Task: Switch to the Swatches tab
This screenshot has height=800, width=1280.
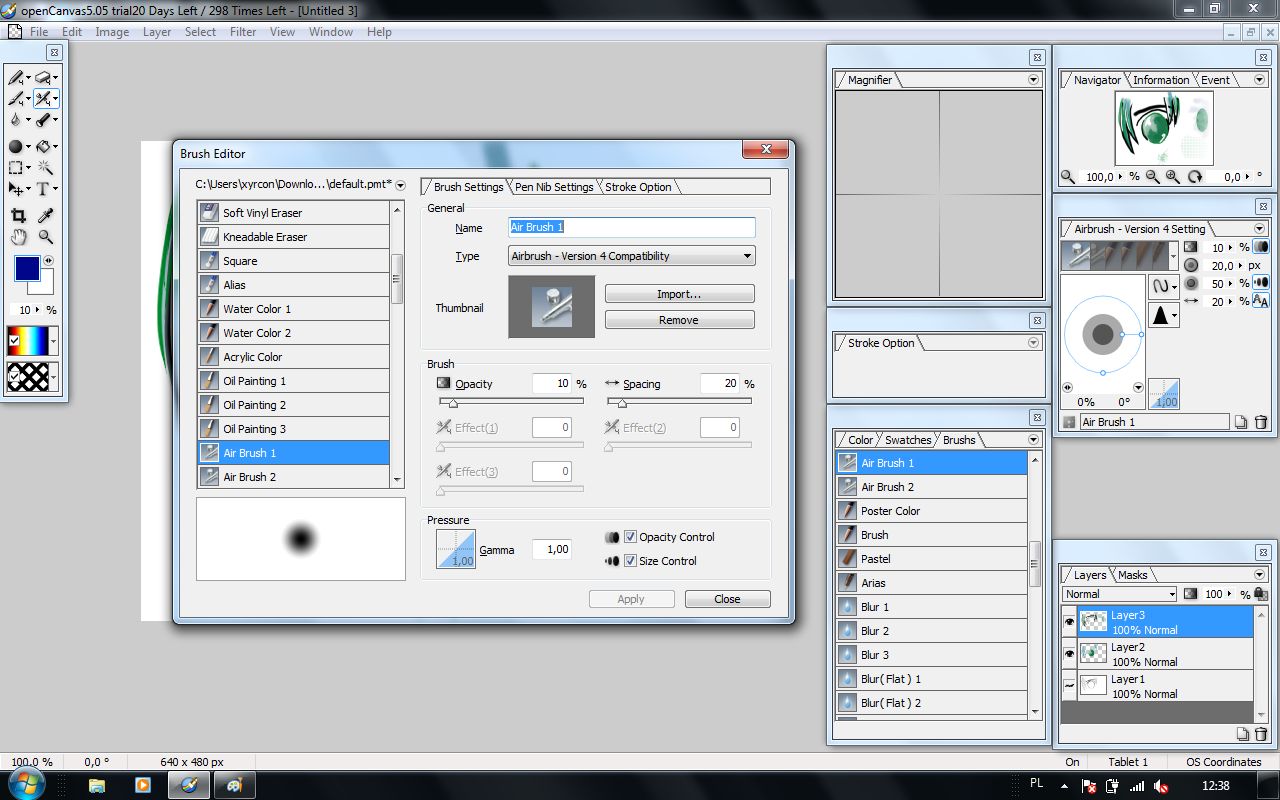Action: coord(908,440)
